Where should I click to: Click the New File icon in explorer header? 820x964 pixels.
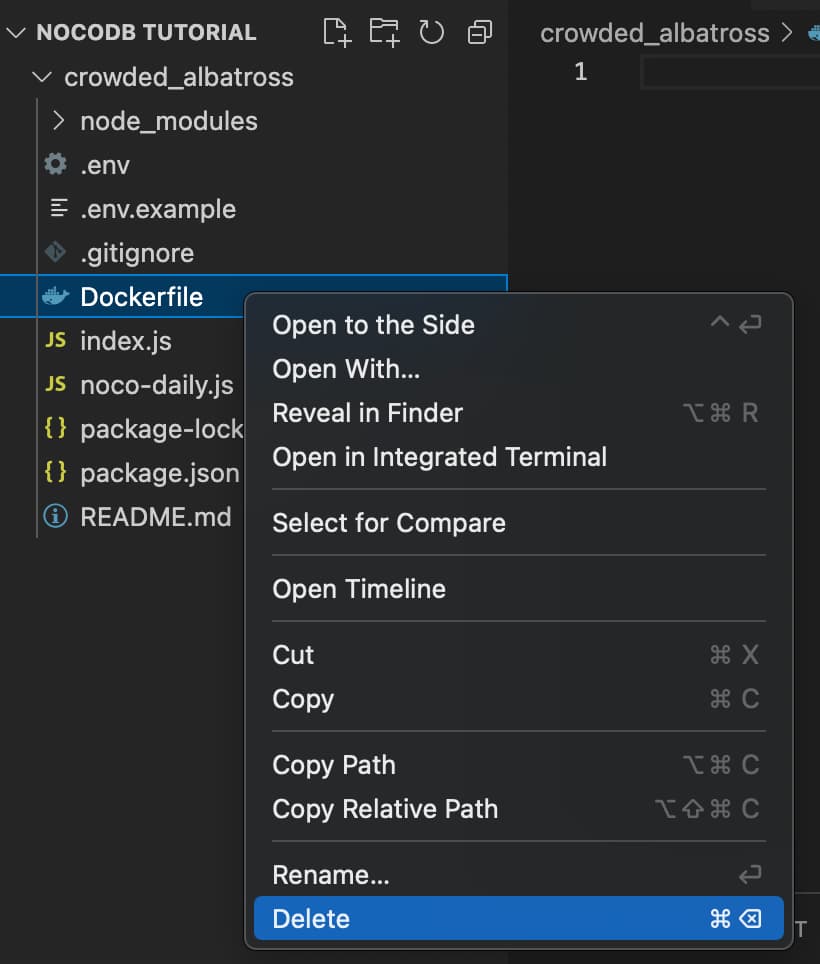[x=337, y=32]
